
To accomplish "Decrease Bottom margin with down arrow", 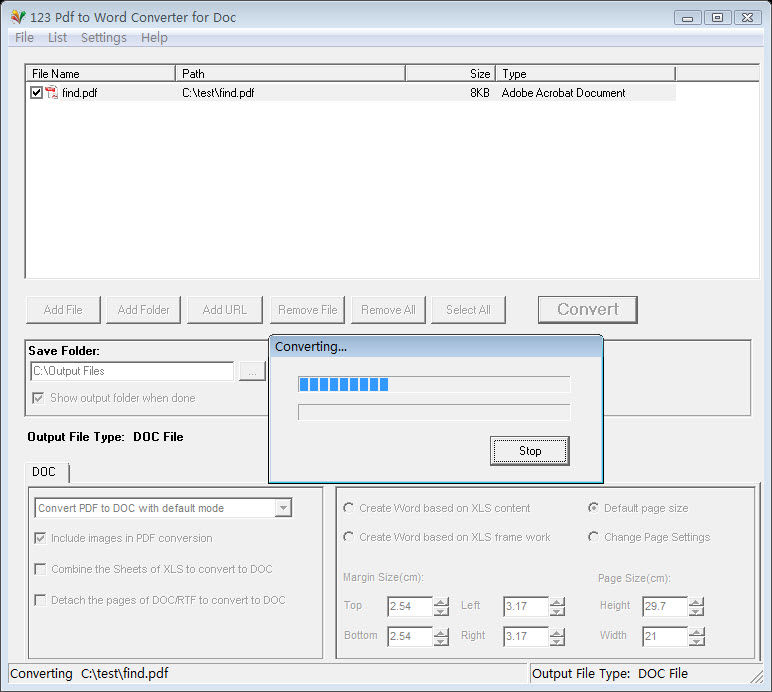I will [442, 641].
